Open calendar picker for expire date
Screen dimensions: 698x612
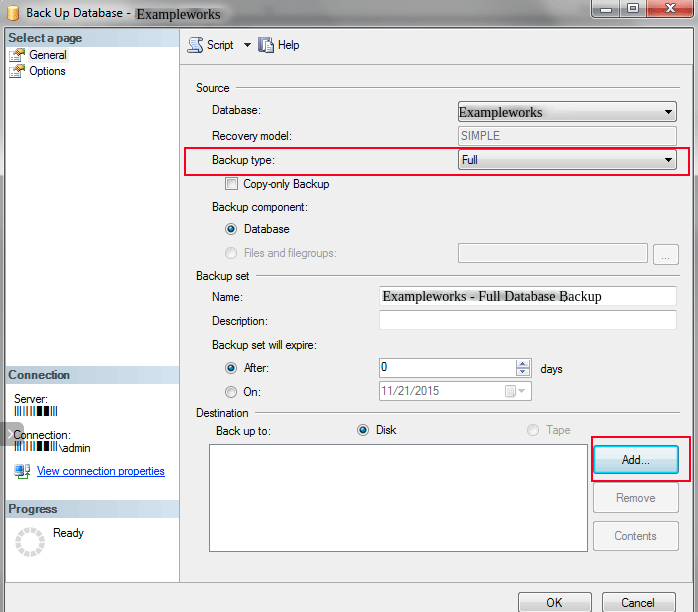(x=515, y=391)
